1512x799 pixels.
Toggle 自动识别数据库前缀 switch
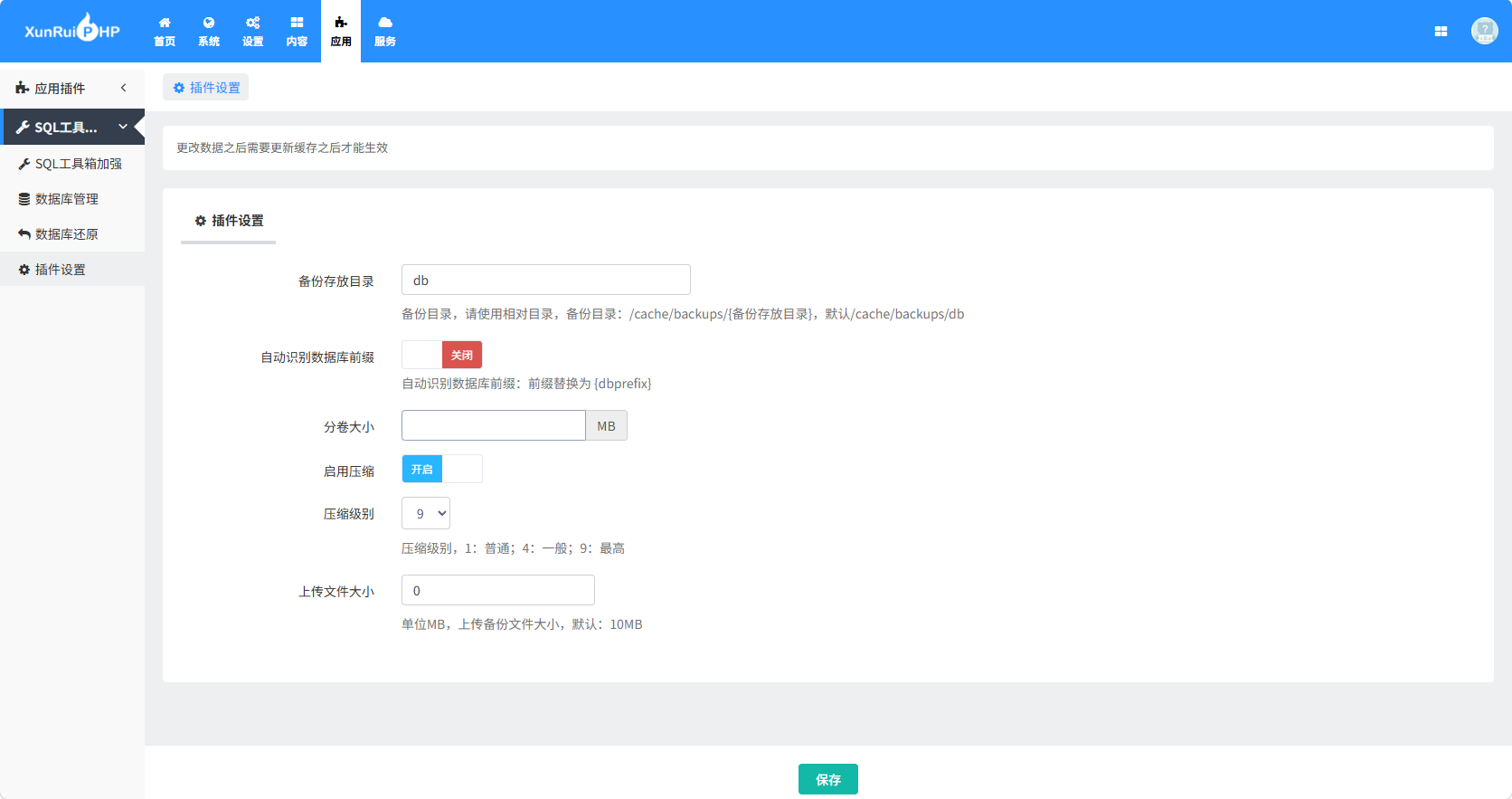[442, 355]
